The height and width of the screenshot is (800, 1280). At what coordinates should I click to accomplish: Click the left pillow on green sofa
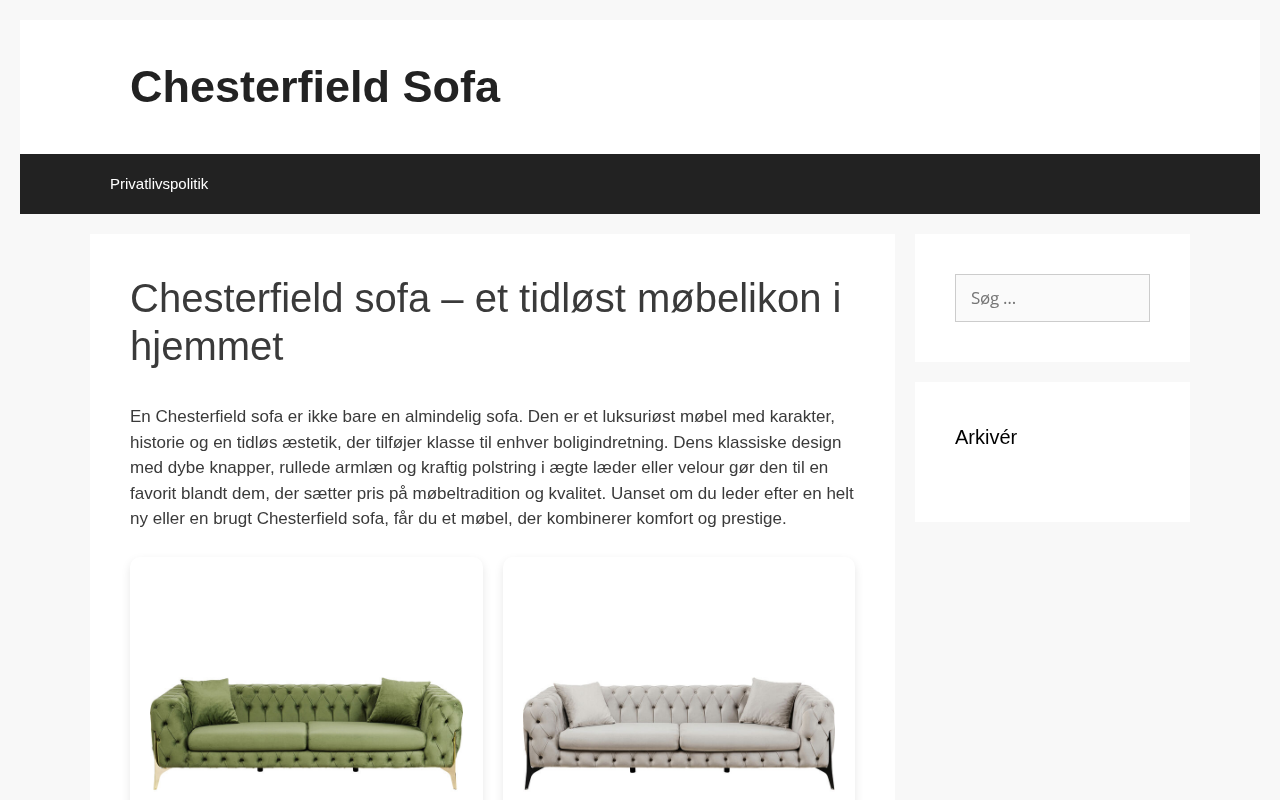(x=212, y=702)
